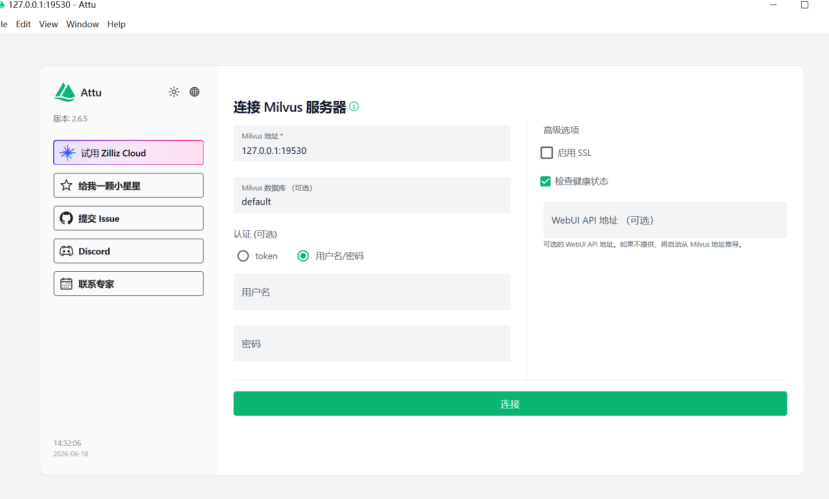Click the 版本: 2.6.5 version text
The width and height of the screenshot is (829, 499).
pos(70,119)
